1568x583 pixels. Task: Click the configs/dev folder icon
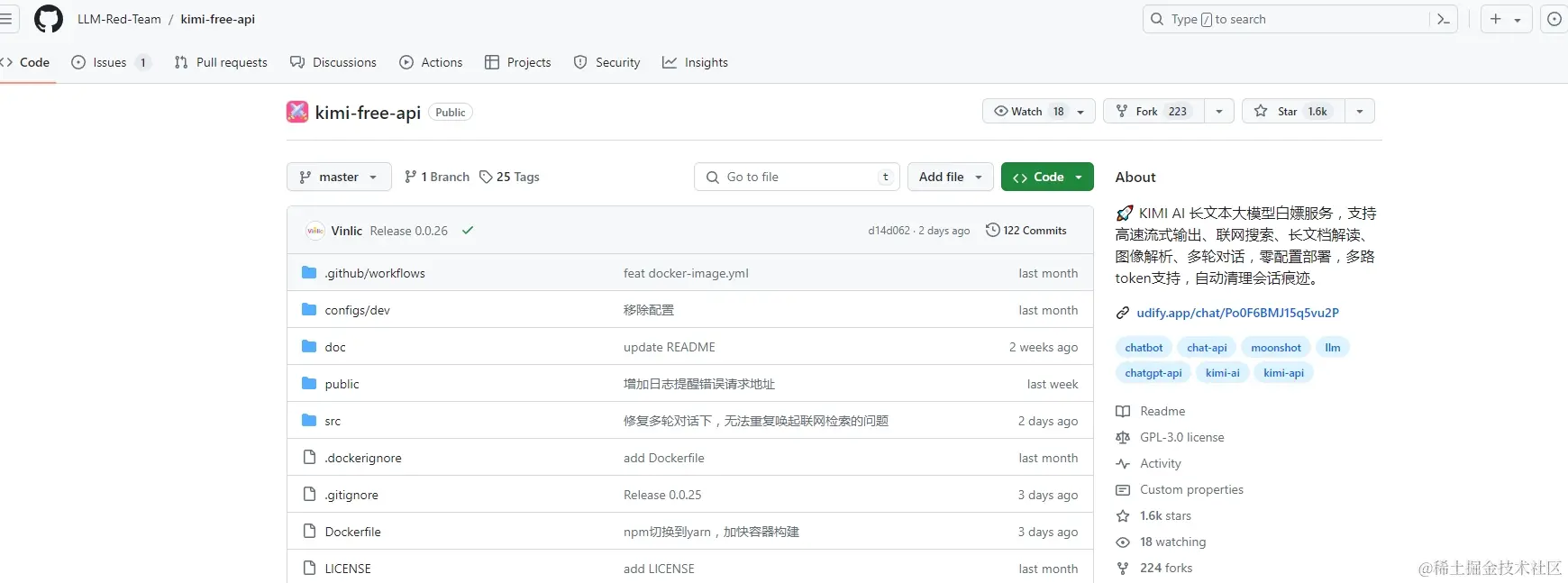click(x=309, y=309)
